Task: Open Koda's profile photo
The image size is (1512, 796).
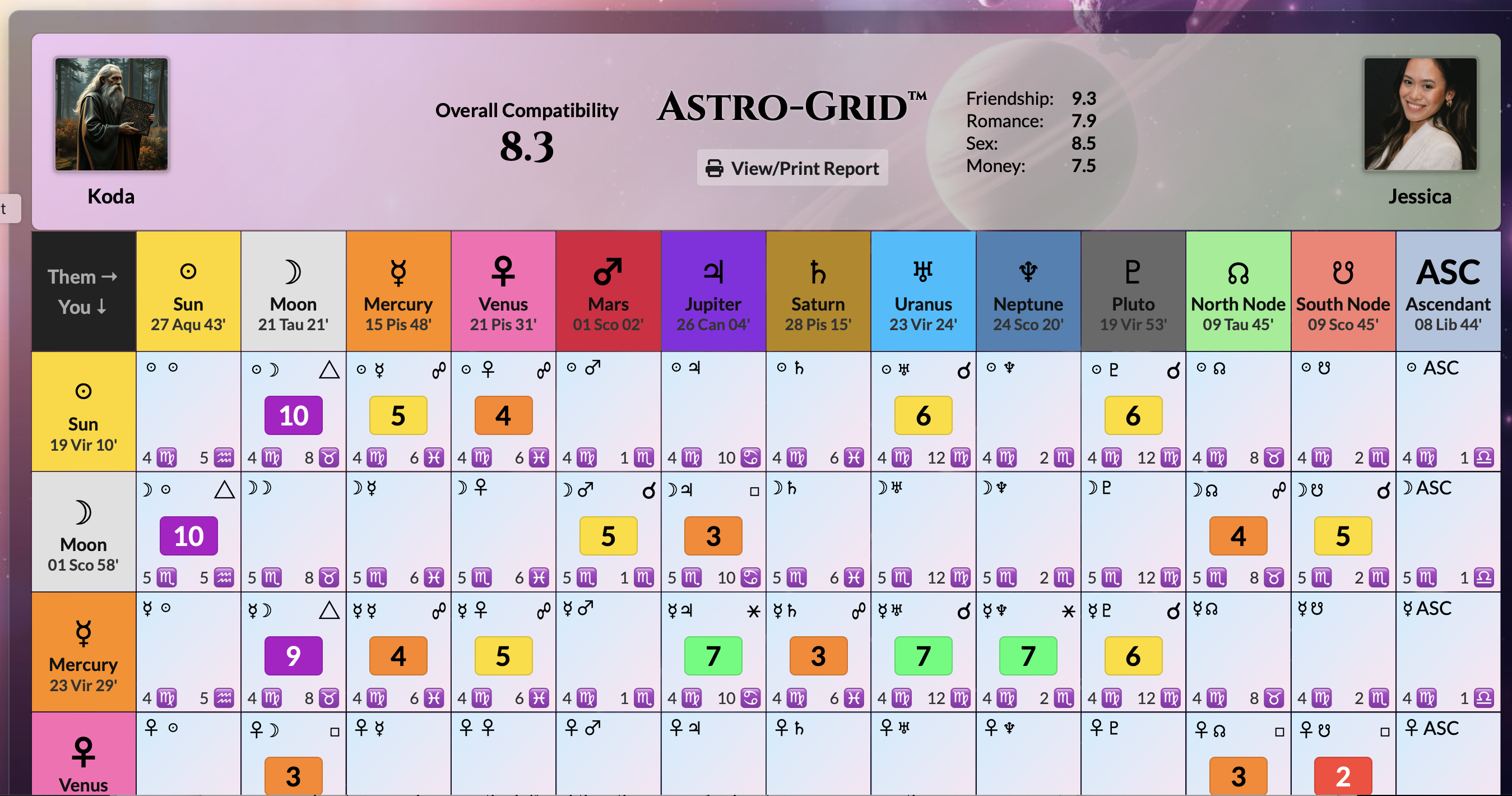Action: (x=112, y=114)
